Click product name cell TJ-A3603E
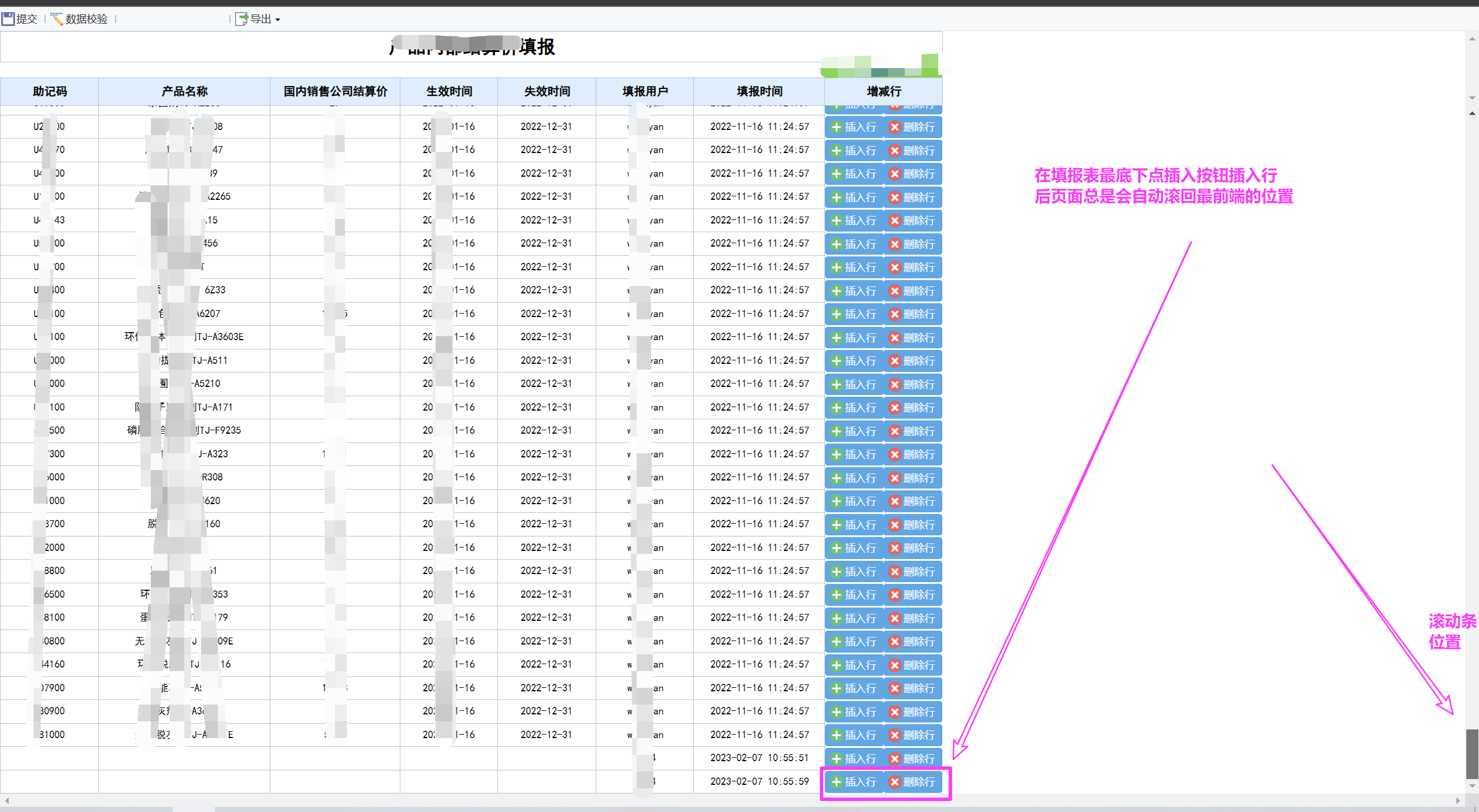Screen dimensions: 1479x812 pos(184,337)
